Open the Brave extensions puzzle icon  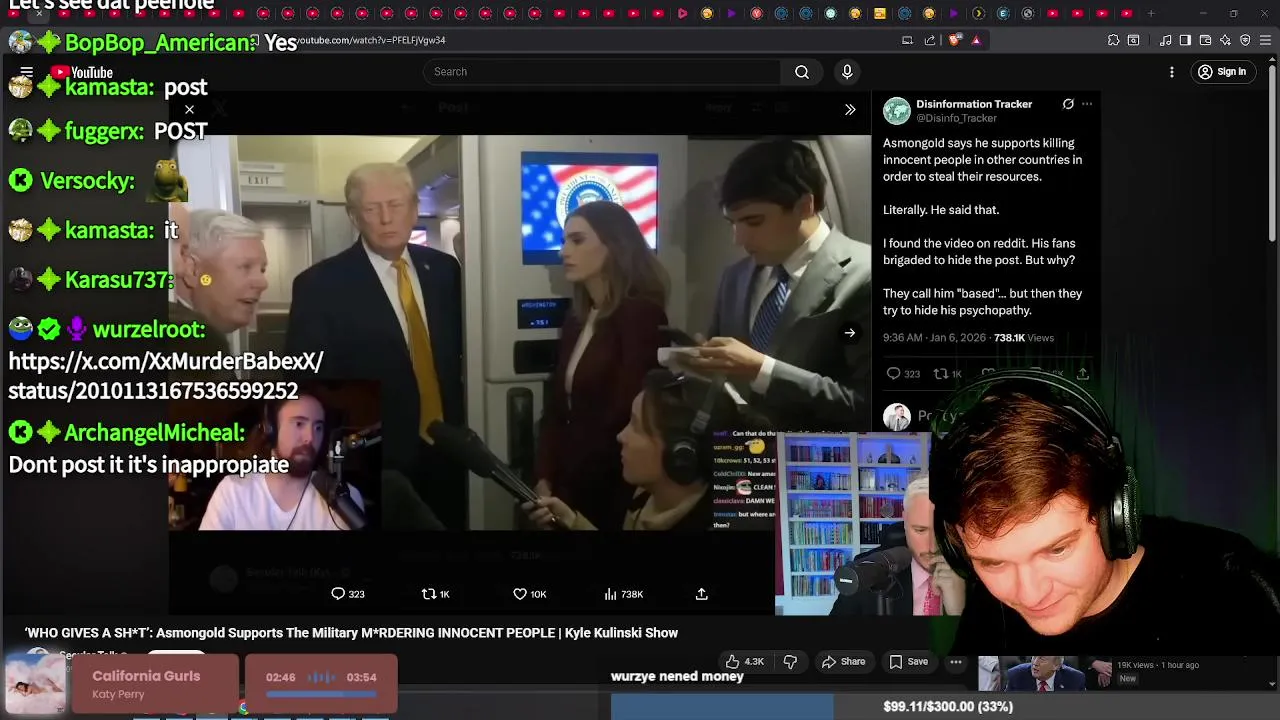coord(1113,40)
